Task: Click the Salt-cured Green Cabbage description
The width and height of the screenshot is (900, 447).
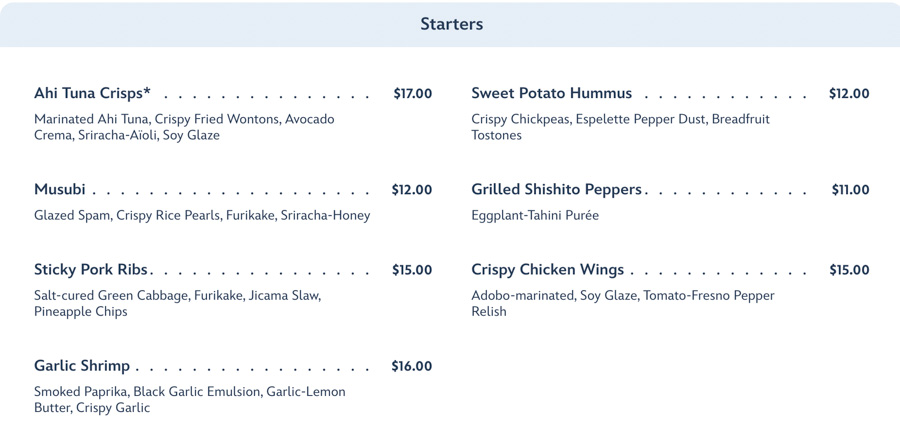Action: click(177, 303)
